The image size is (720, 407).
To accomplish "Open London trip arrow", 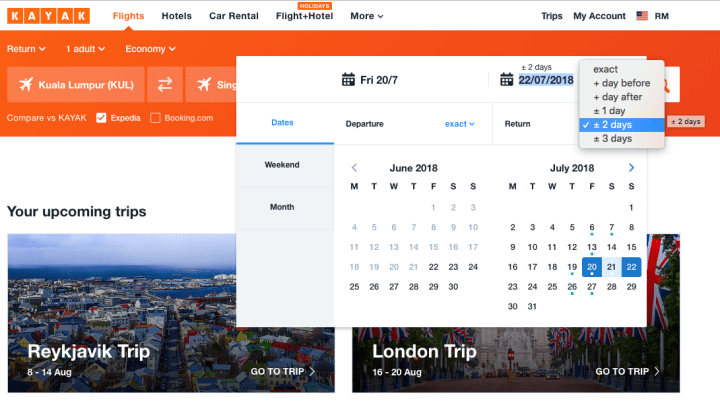I will point(657,371).
